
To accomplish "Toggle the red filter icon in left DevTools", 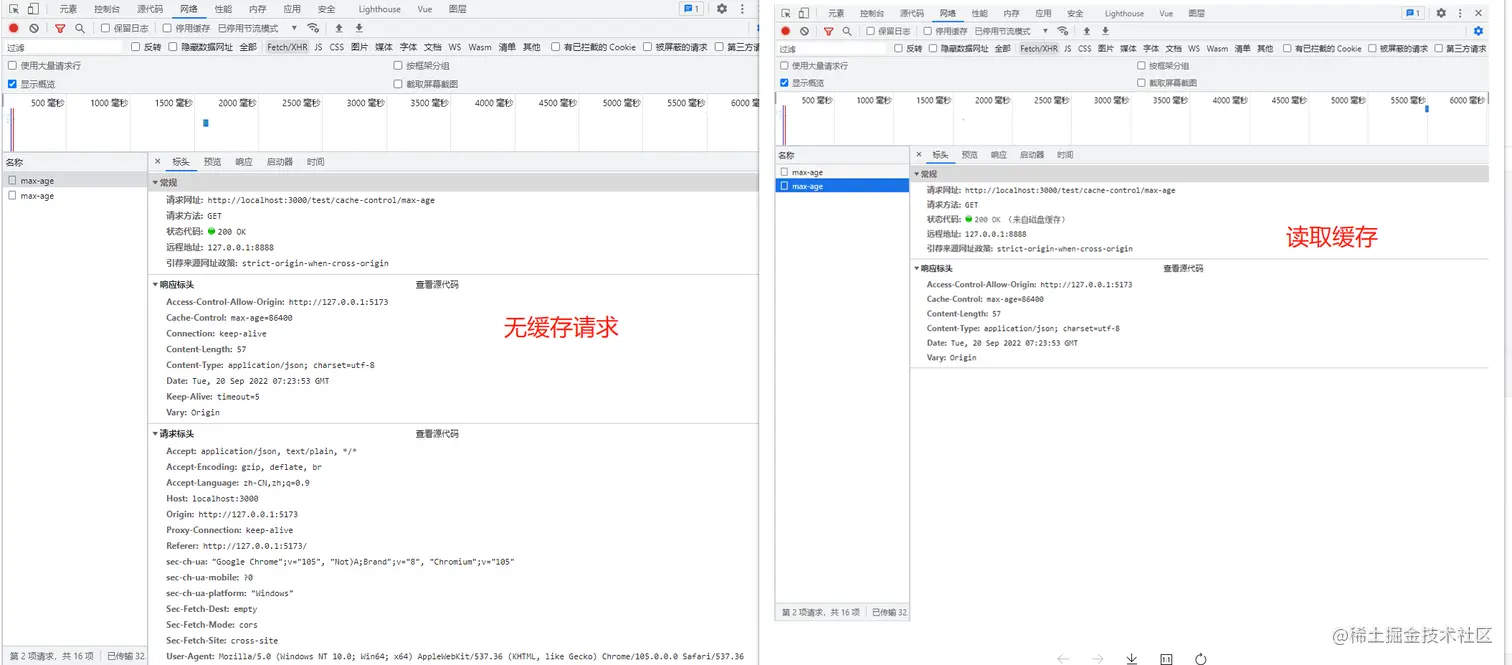I will point(60,29).
